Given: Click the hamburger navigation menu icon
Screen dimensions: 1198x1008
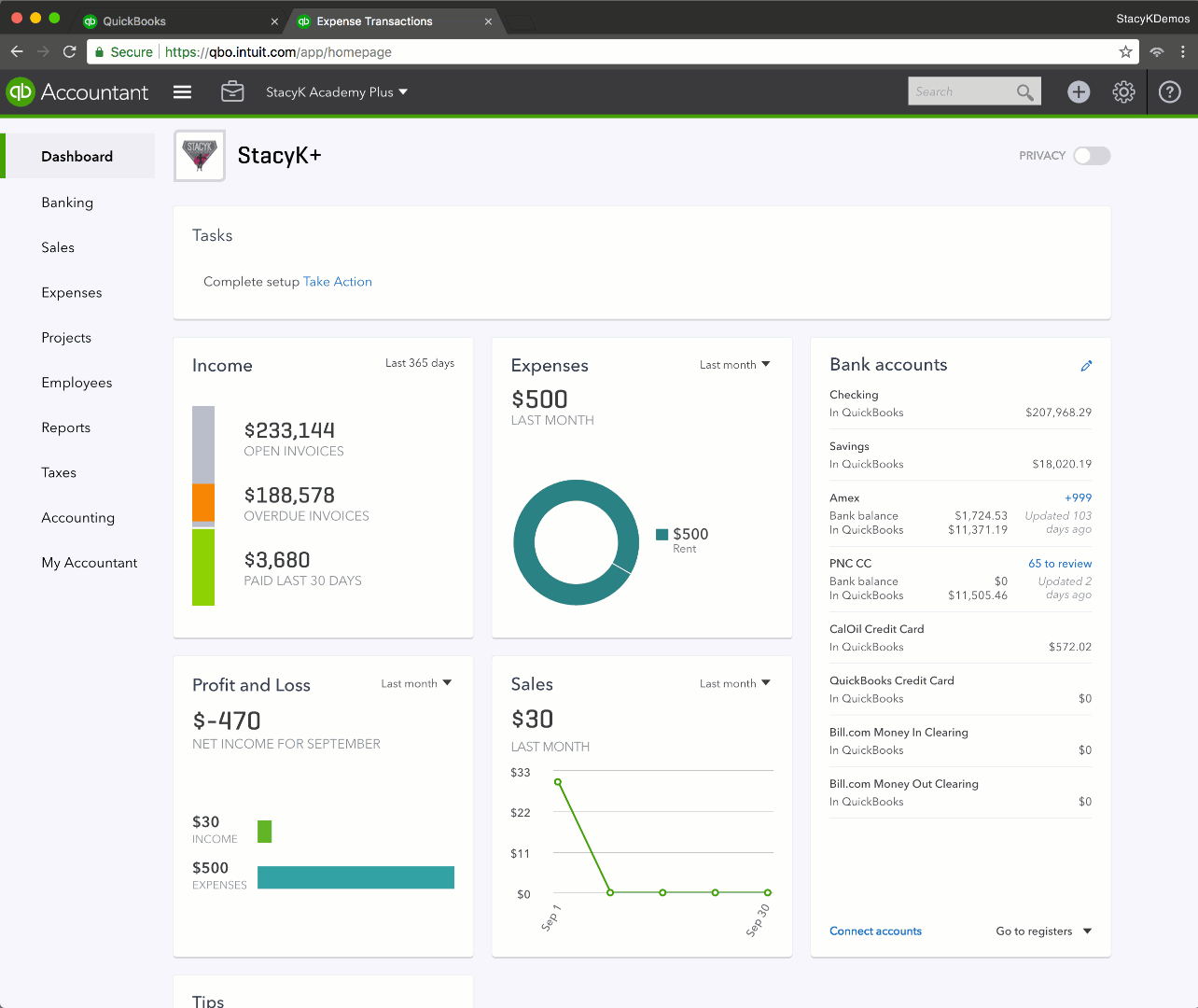Looking at the screenshot, I should [182, 91].
